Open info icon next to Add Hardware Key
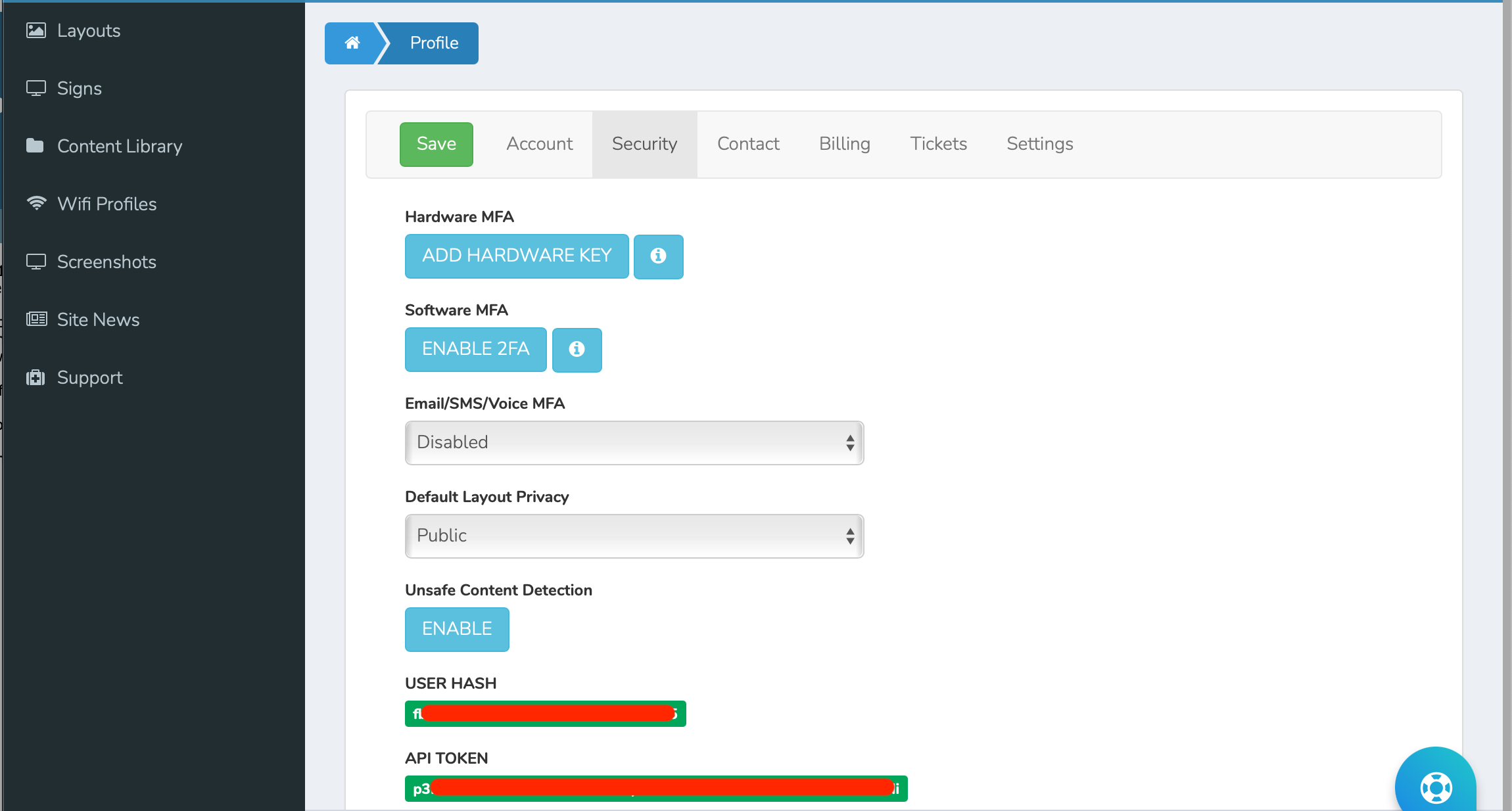 tap(658, 256)
